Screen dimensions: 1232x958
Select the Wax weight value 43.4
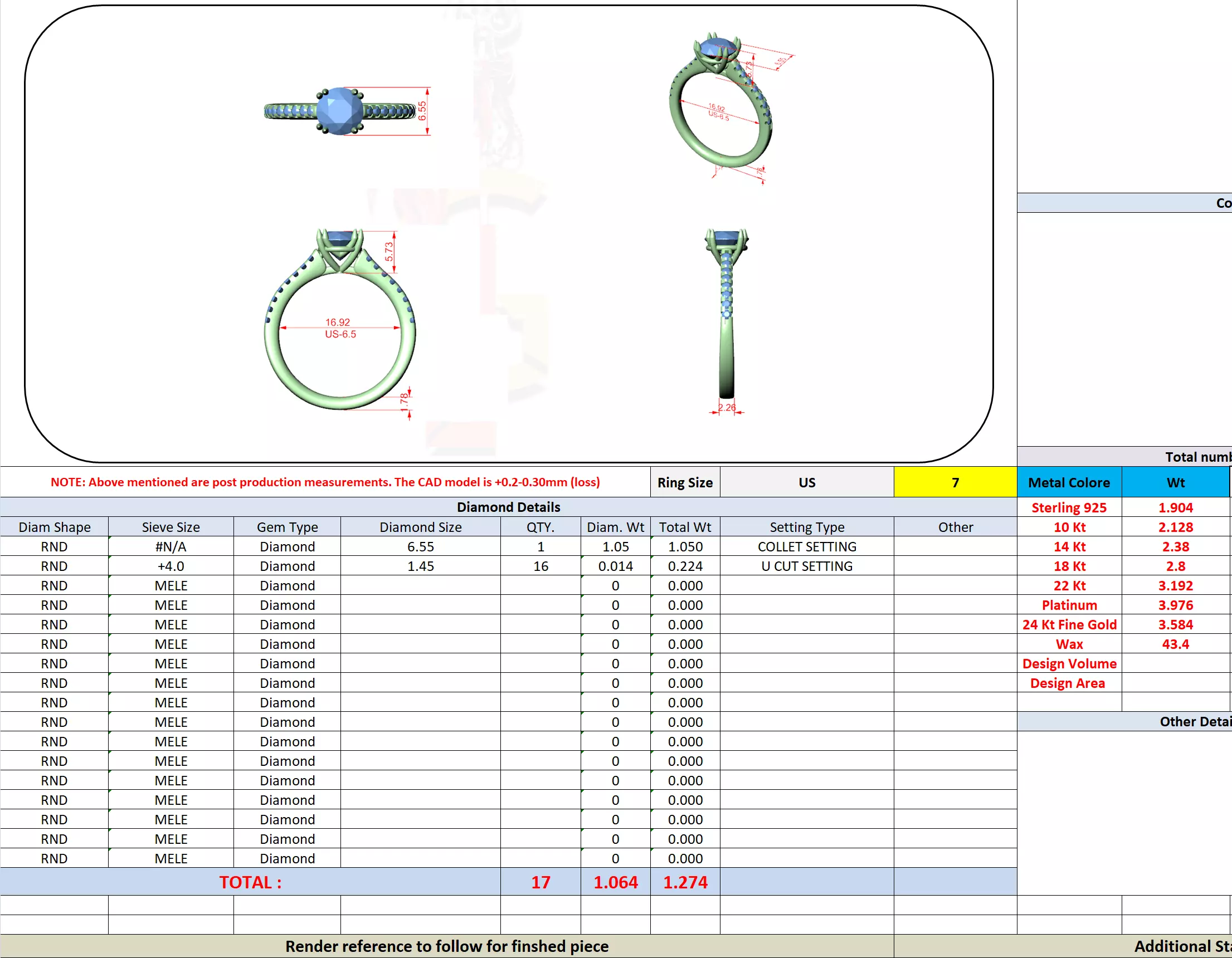[x=1175, y=644]
